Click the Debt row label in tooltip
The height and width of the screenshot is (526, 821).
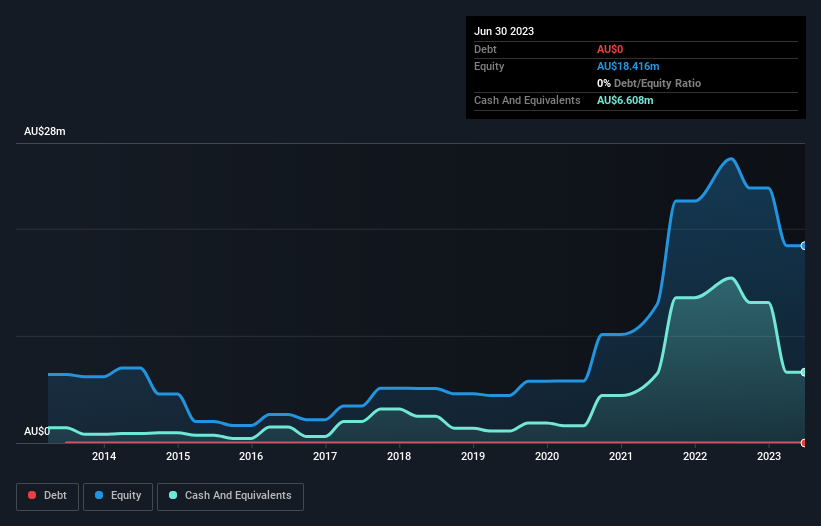pos(485,49)
